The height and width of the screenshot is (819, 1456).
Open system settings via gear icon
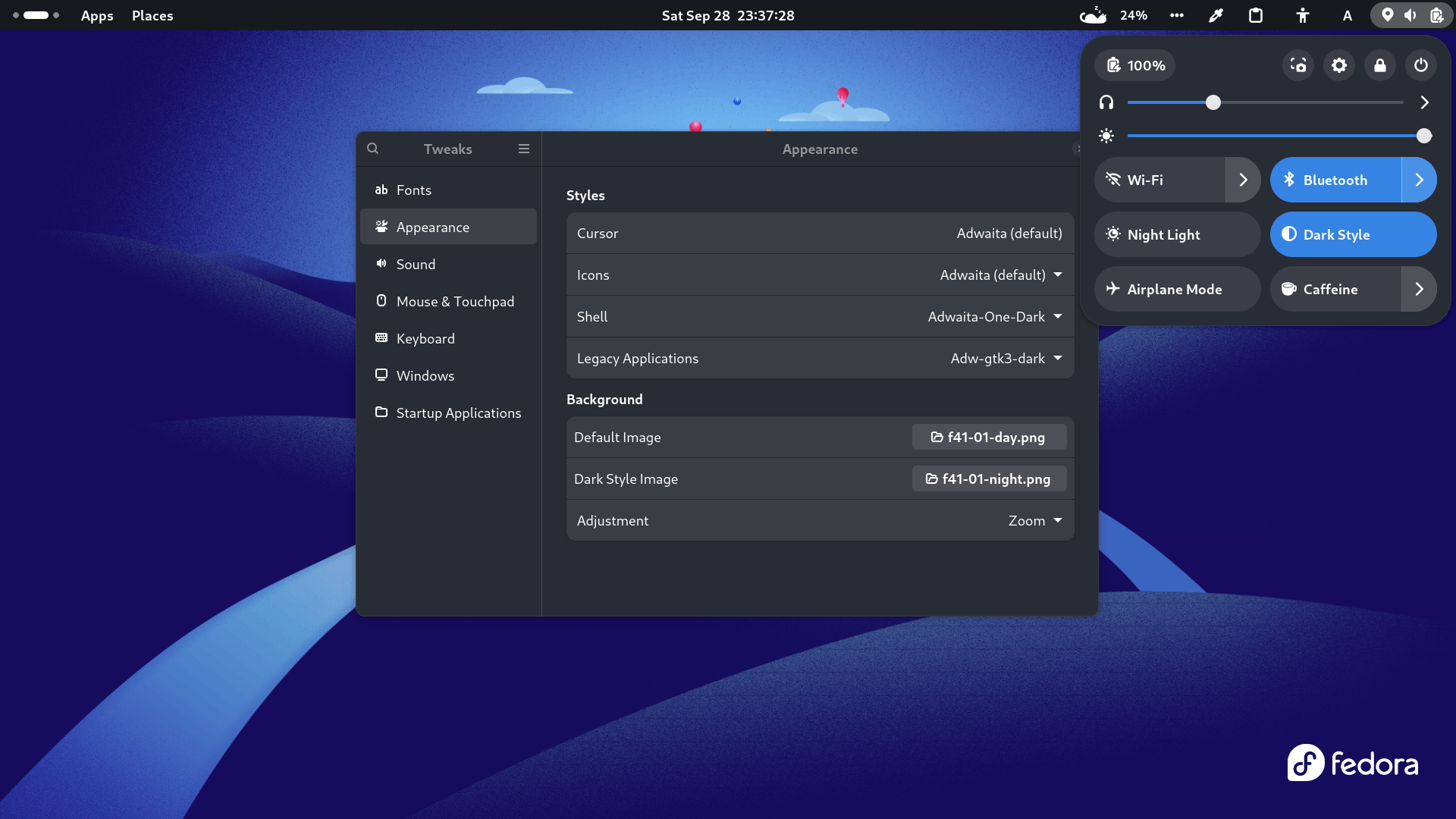pyautogui.click(x=1339, y=65)
